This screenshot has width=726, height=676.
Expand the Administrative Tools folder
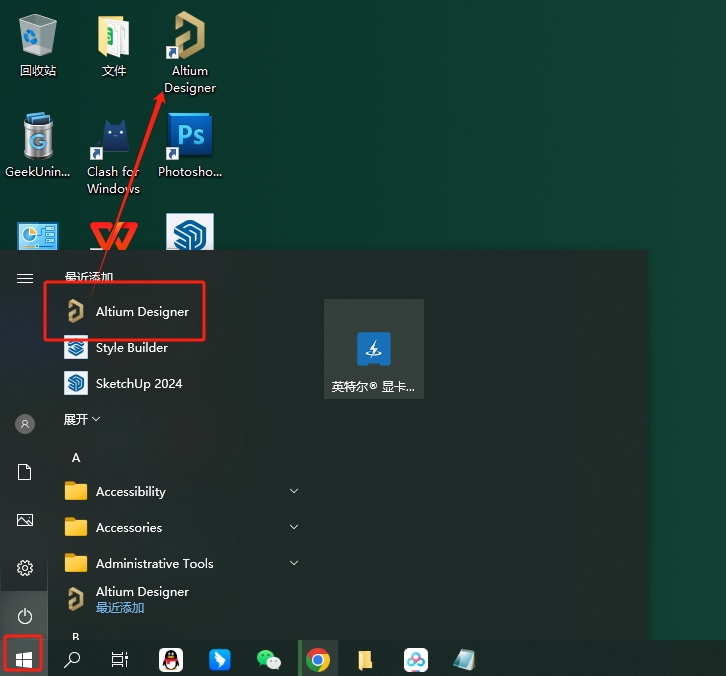click(x=182, y=563)
